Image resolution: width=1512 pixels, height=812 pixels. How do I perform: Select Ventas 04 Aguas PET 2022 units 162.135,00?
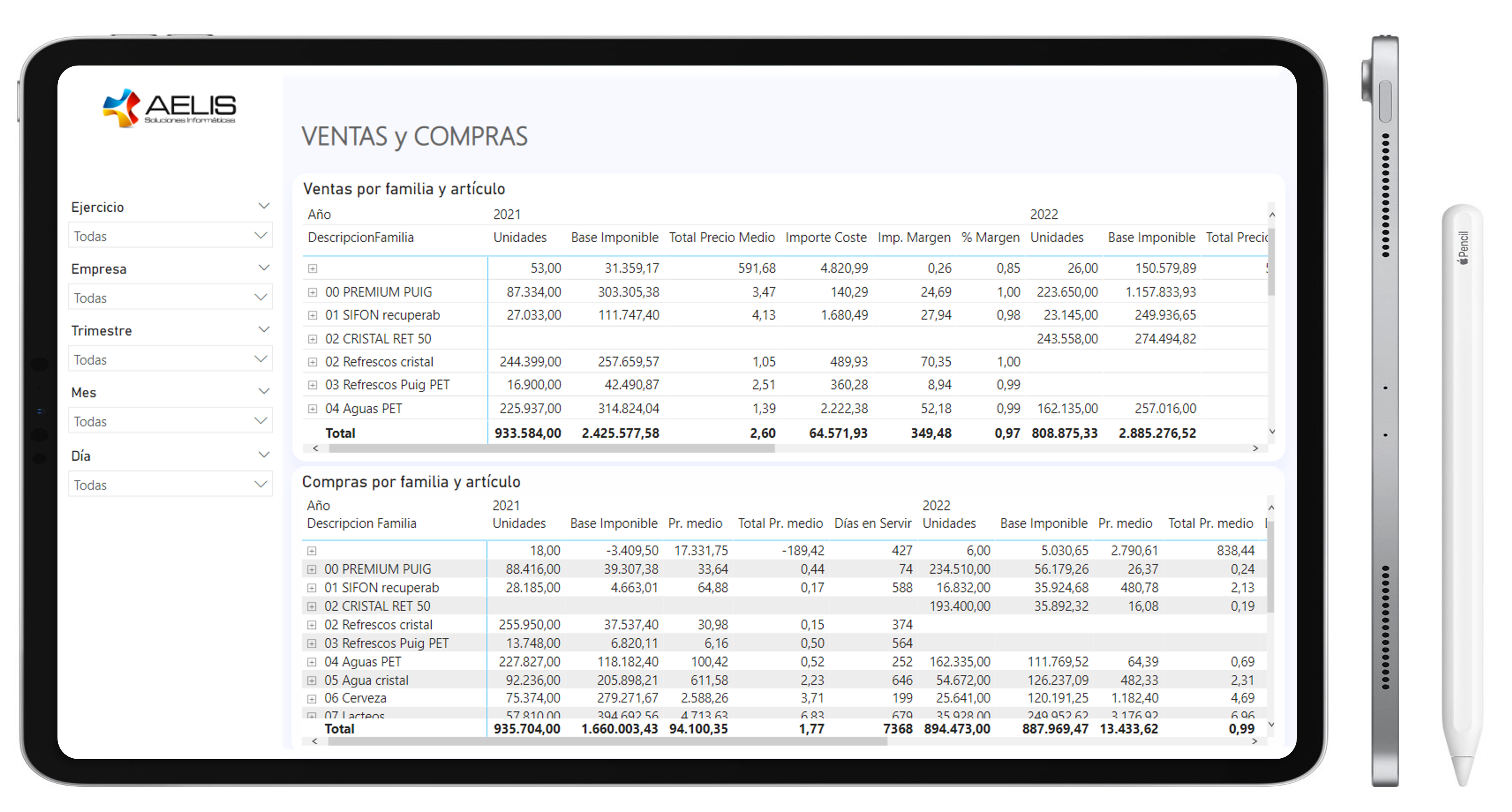[1067, 408]
